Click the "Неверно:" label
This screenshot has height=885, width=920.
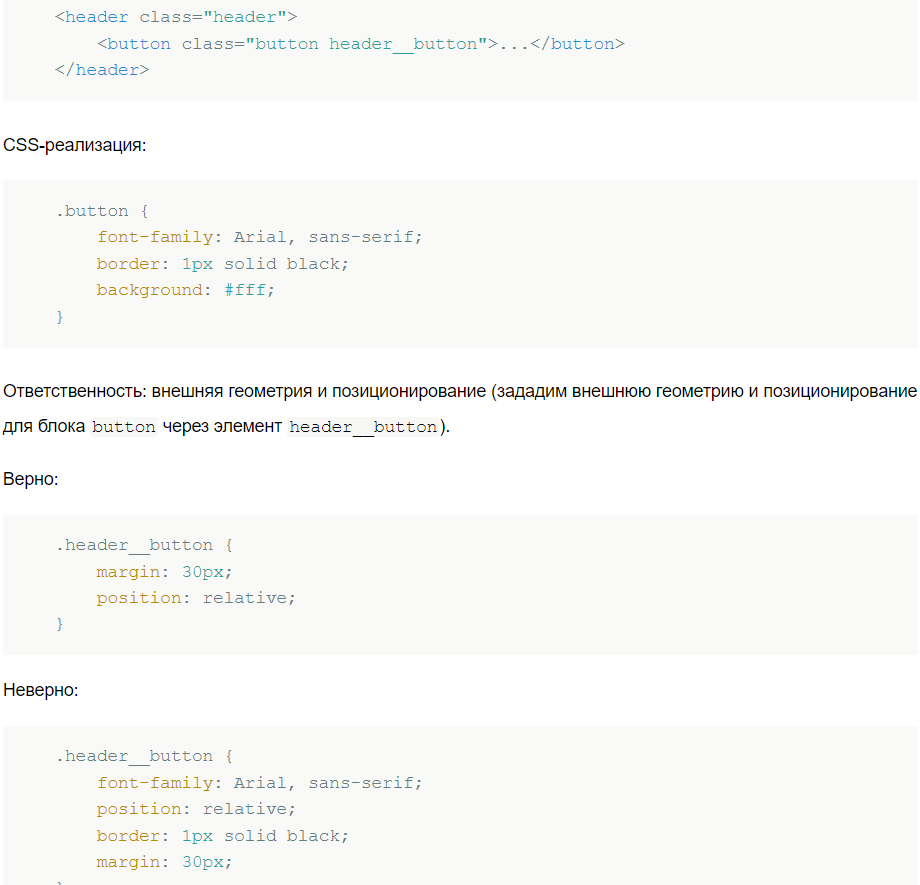[41, 690]
